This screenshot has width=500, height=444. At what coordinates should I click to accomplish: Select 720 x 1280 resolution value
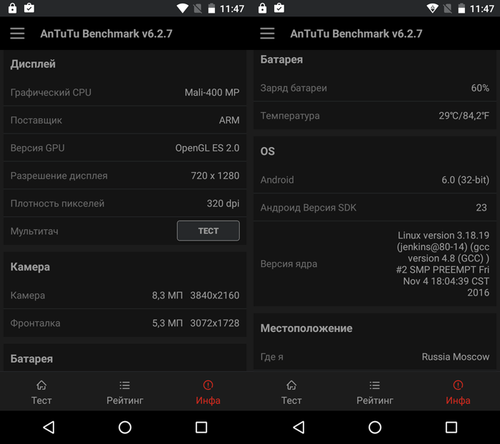click(215, 176)
